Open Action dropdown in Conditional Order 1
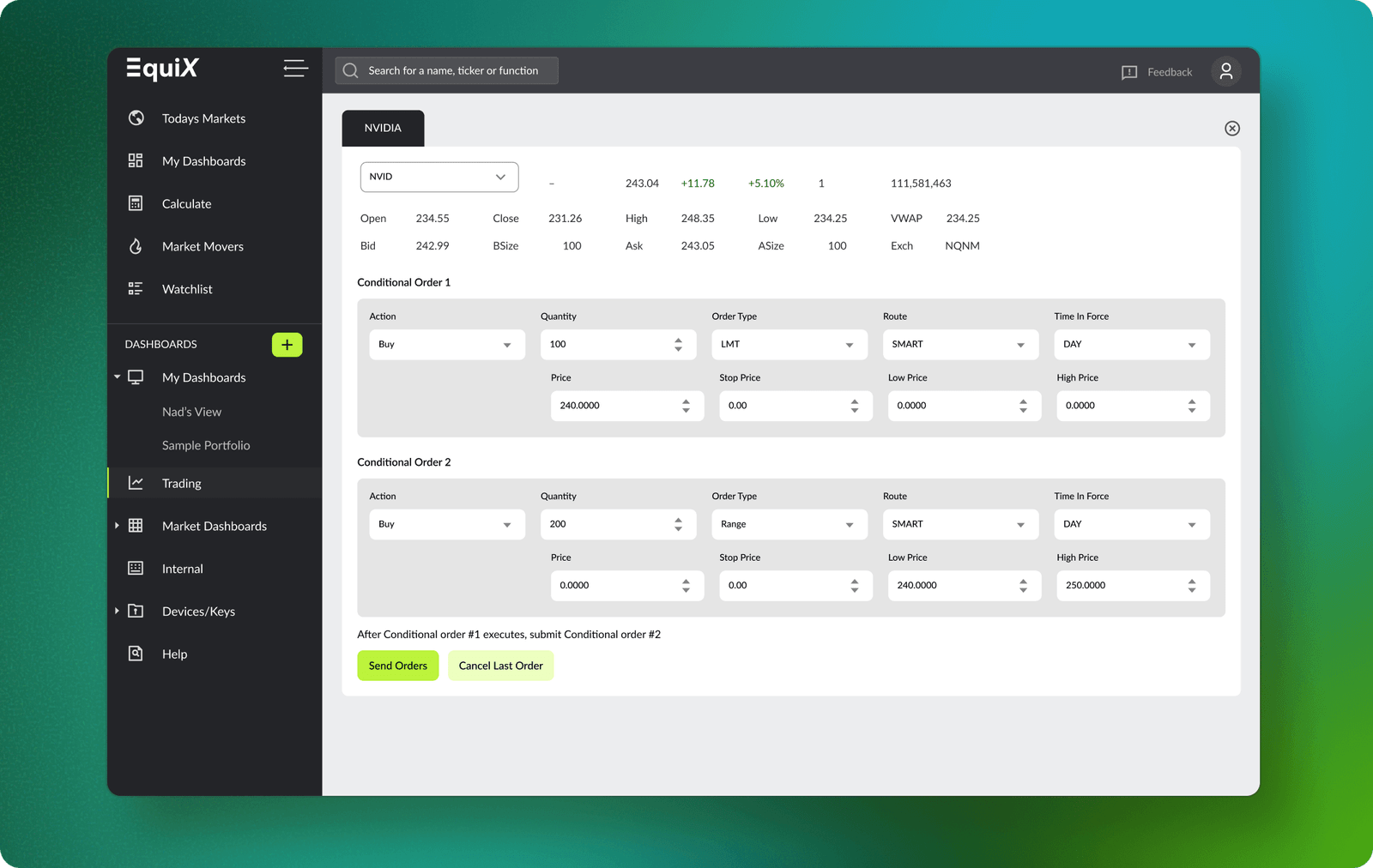This screenshot has width=1373, height=868. click(x=447, y=345)
